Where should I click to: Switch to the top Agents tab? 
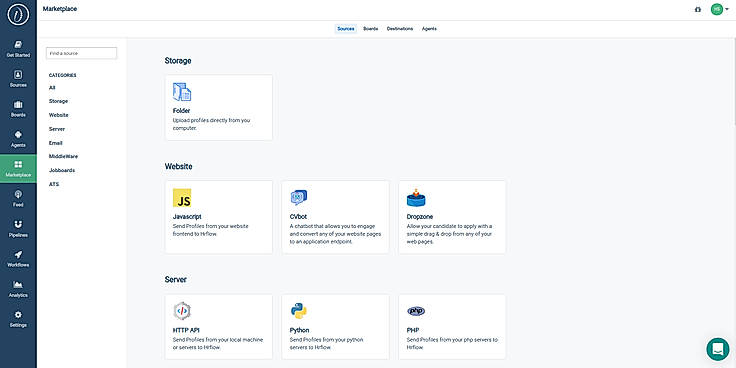point(429,29)
